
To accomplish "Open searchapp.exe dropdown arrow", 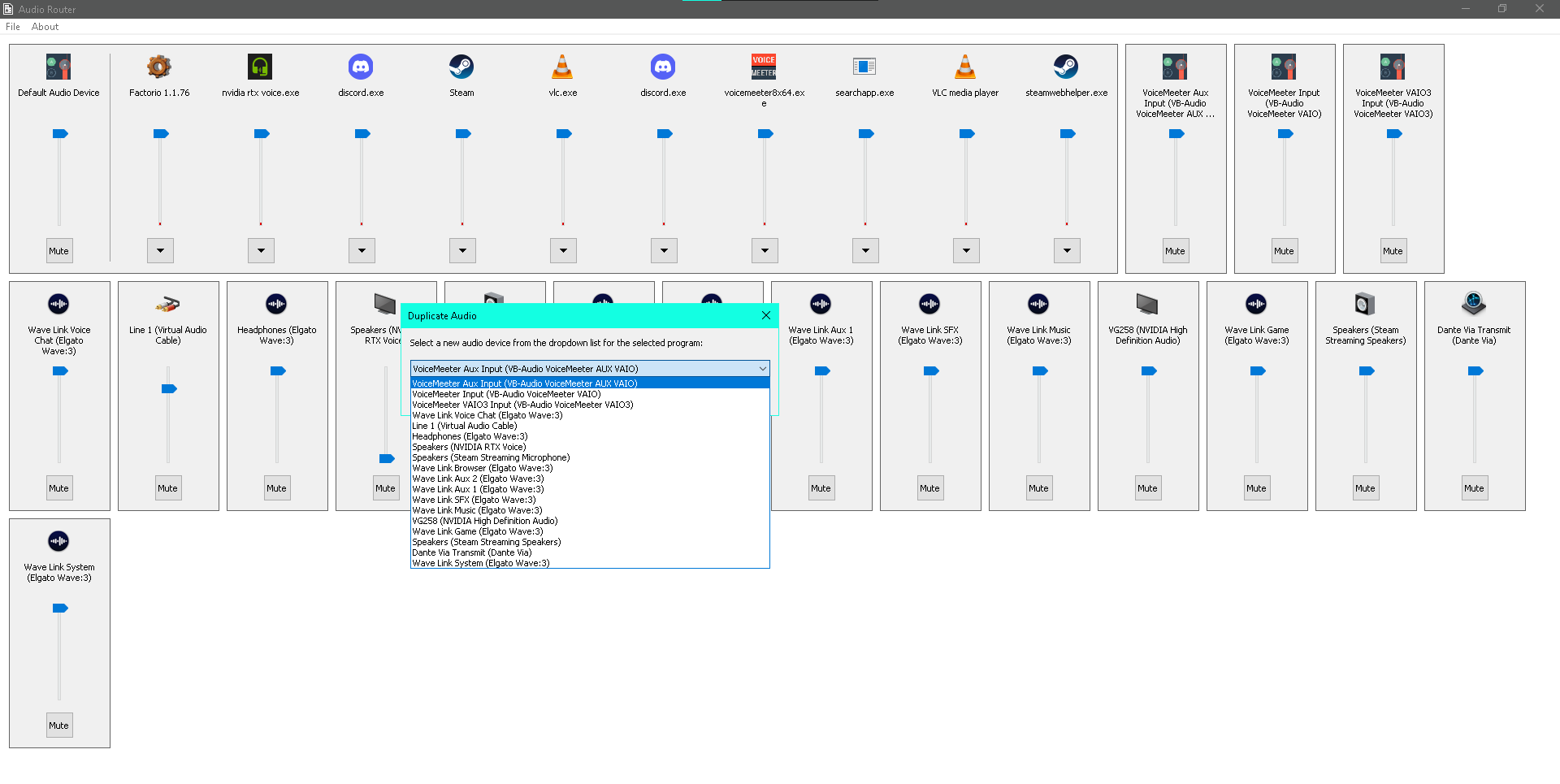I will pyautogui.click(x=865, y=251).
